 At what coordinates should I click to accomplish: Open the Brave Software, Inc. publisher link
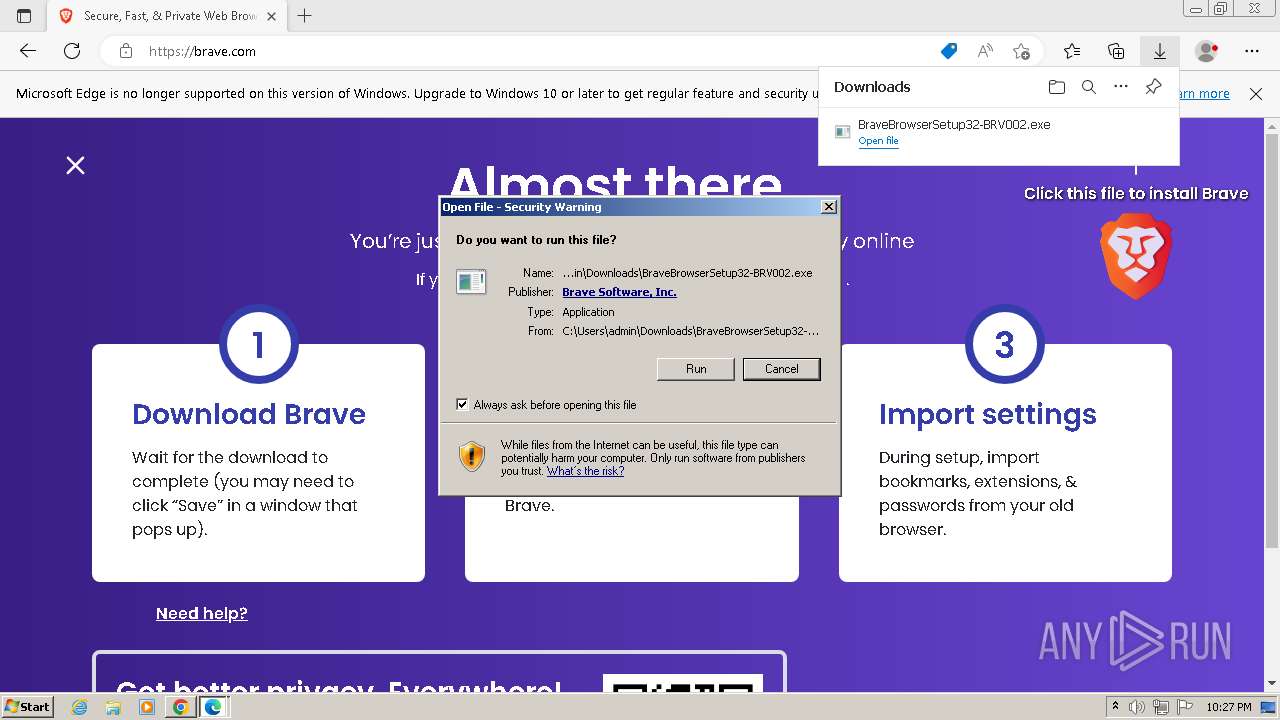[619, 292]
